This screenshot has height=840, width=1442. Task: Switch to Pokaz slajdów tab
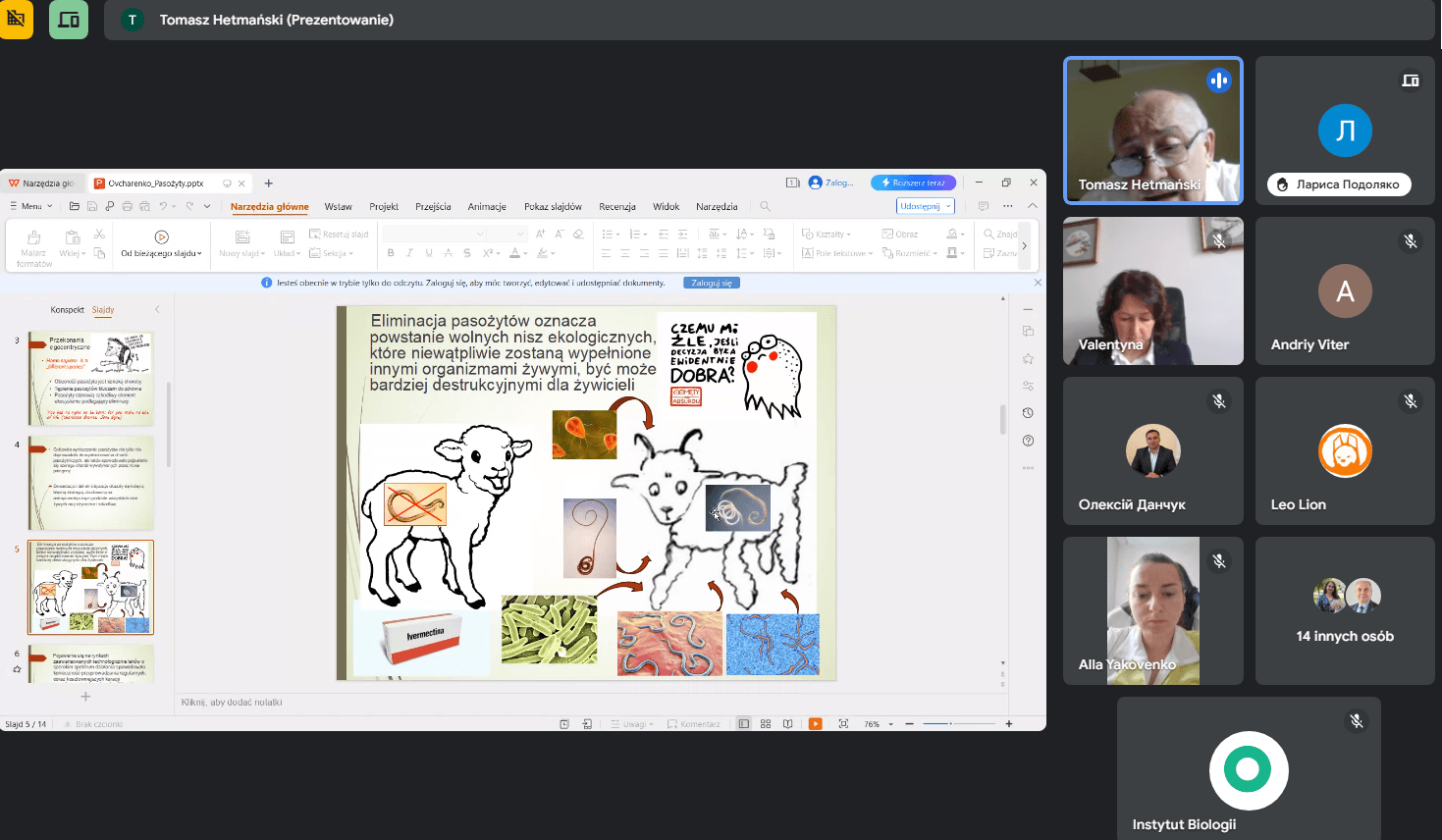(x=553, y=206)
